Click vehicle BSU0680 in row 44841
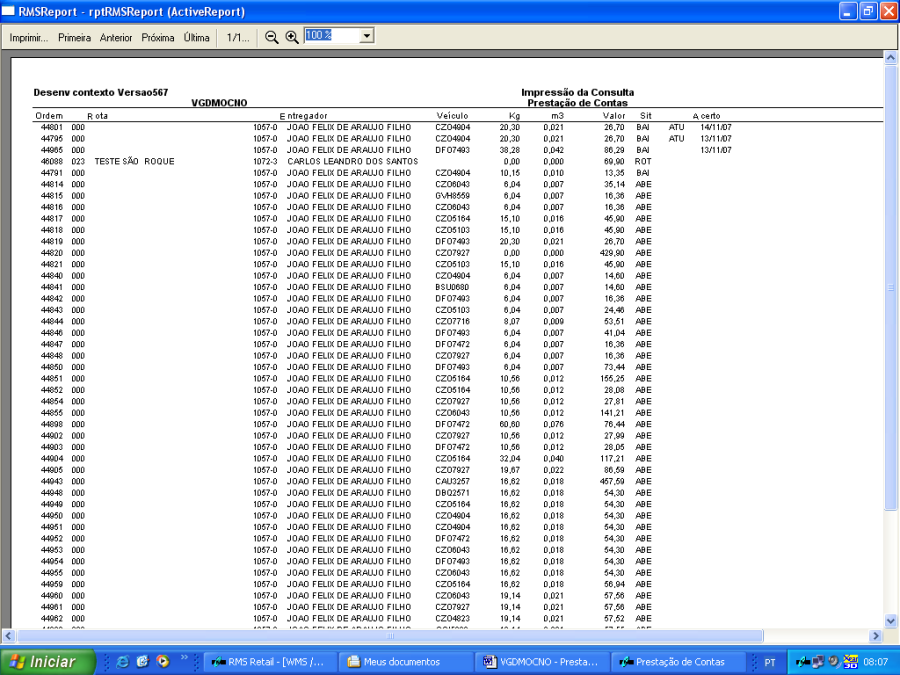This screenshot has width=900, height=675. 452,288
